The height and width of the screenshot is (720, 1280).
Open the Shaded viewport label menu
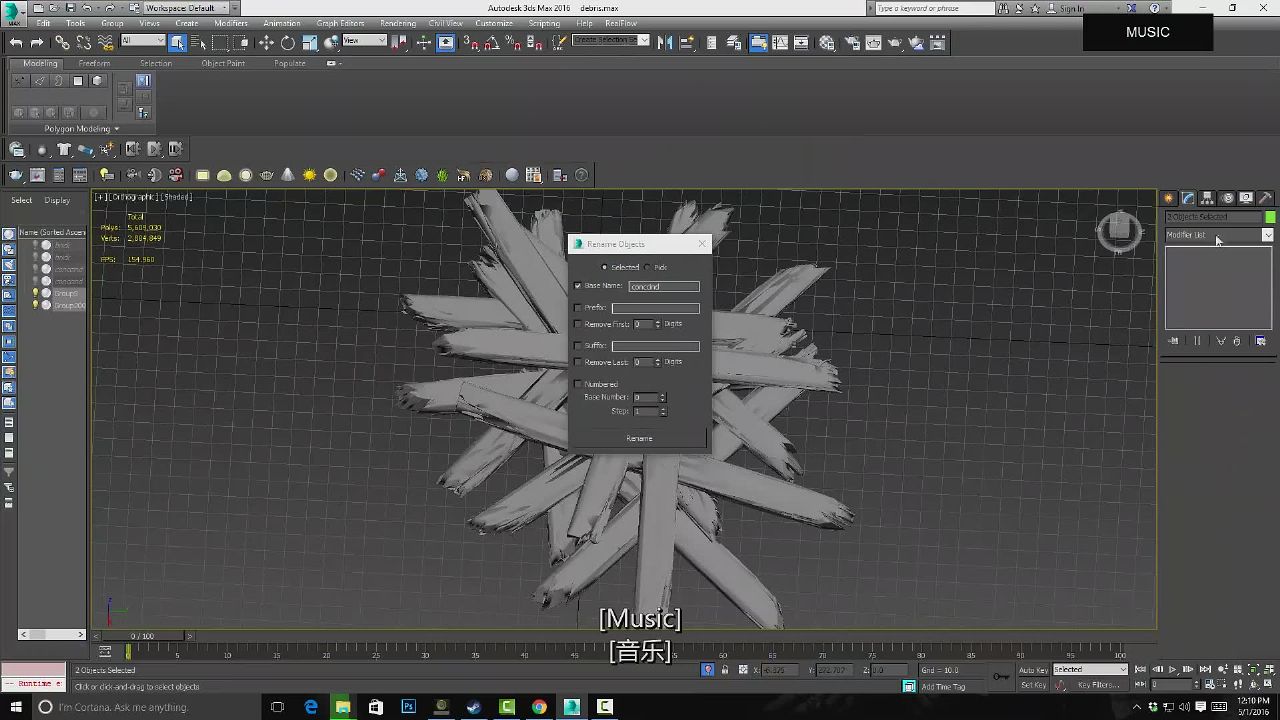(x=176, y=197)
